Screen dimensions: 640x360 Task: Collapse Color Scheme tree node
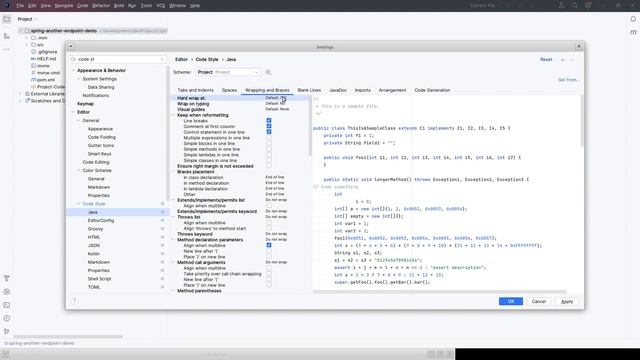tap(78, 171)
